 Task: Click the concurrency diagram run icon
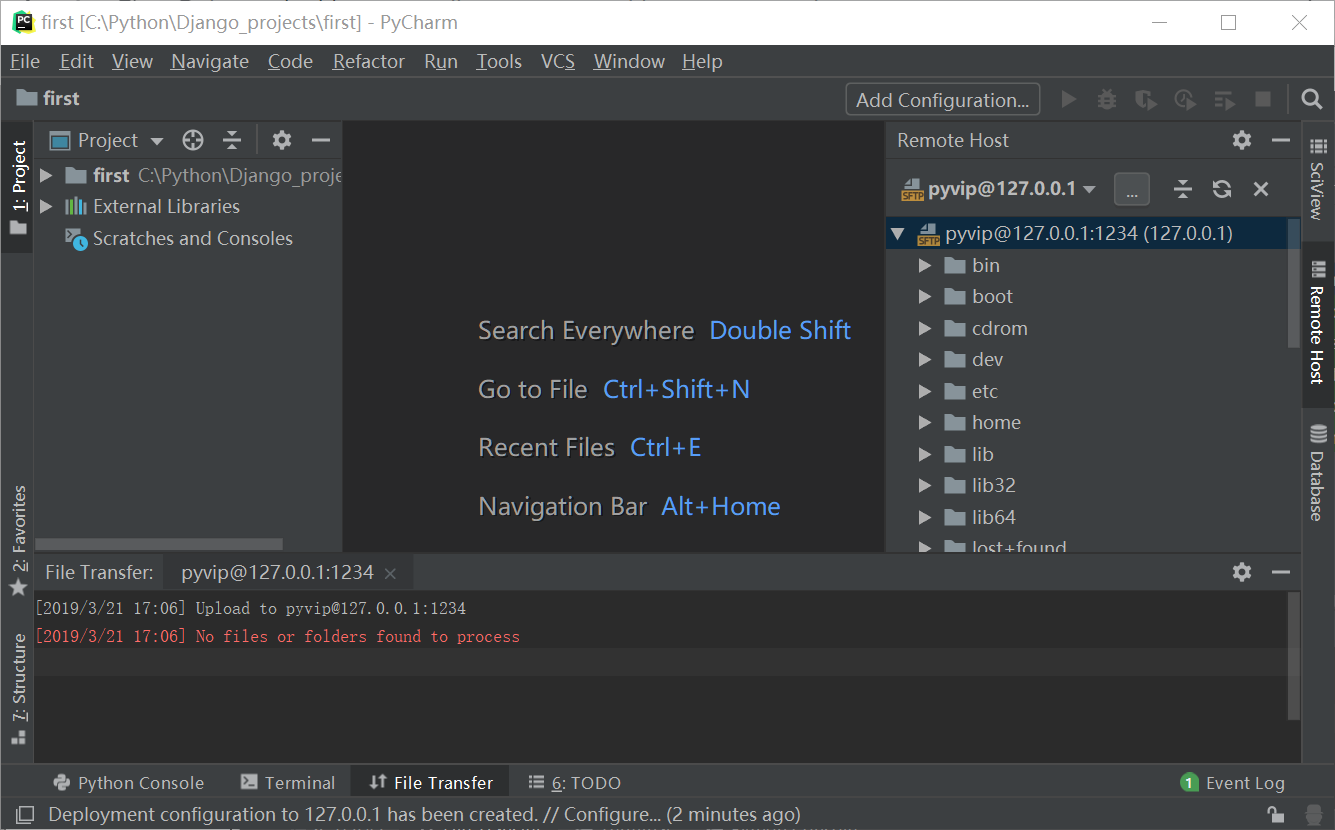1224,99
